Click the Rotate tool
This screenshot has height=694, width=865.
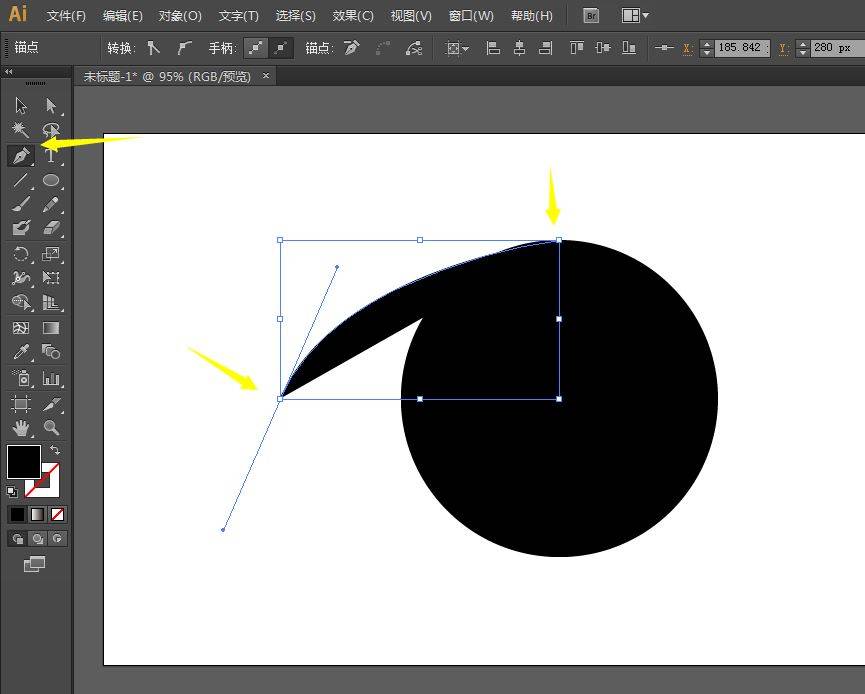tap(20, 254)
